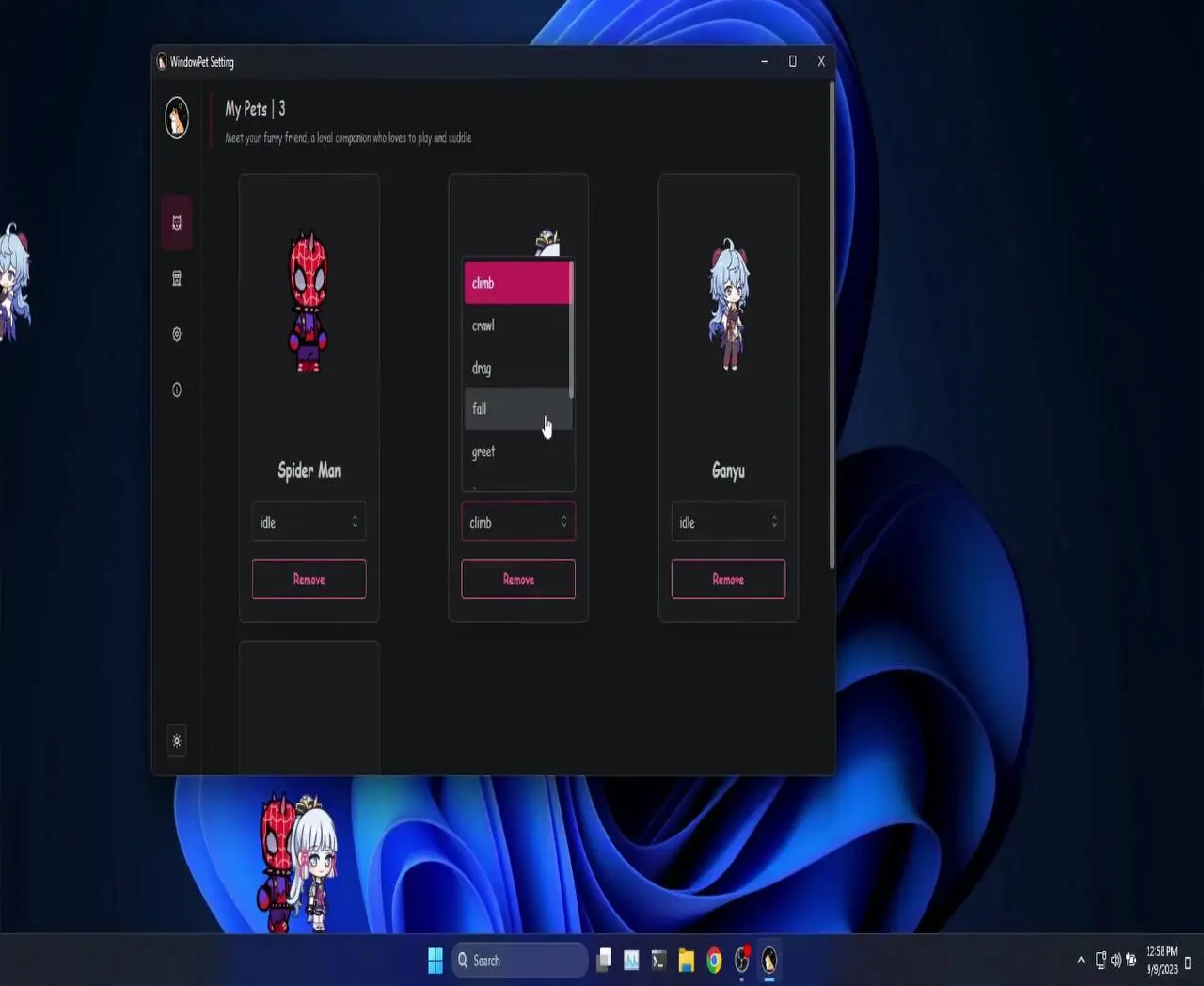Click the Spider Man pet sprite preview
The width and height of the screenshot is (1204, 986).
[x=309, y=302]
